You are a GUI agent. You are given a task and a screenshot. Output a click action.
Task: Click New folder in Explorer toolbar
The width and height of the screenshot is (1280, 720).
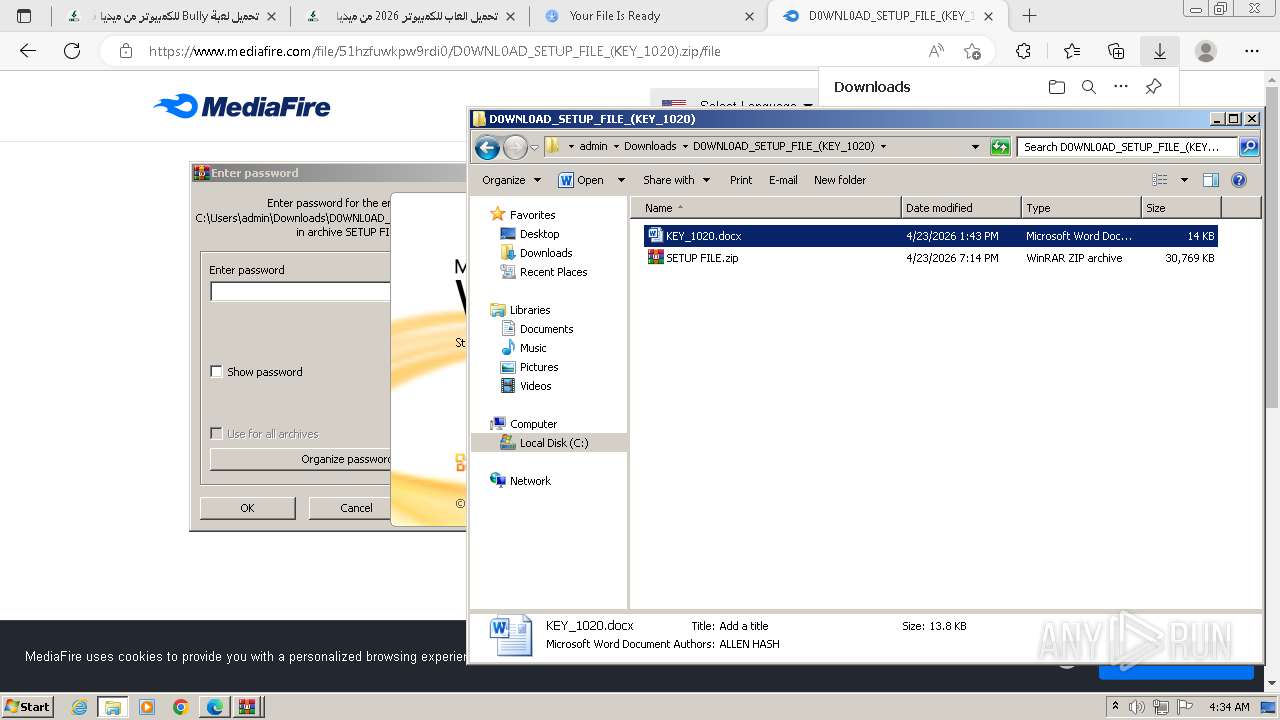click(x=840, y=180)
